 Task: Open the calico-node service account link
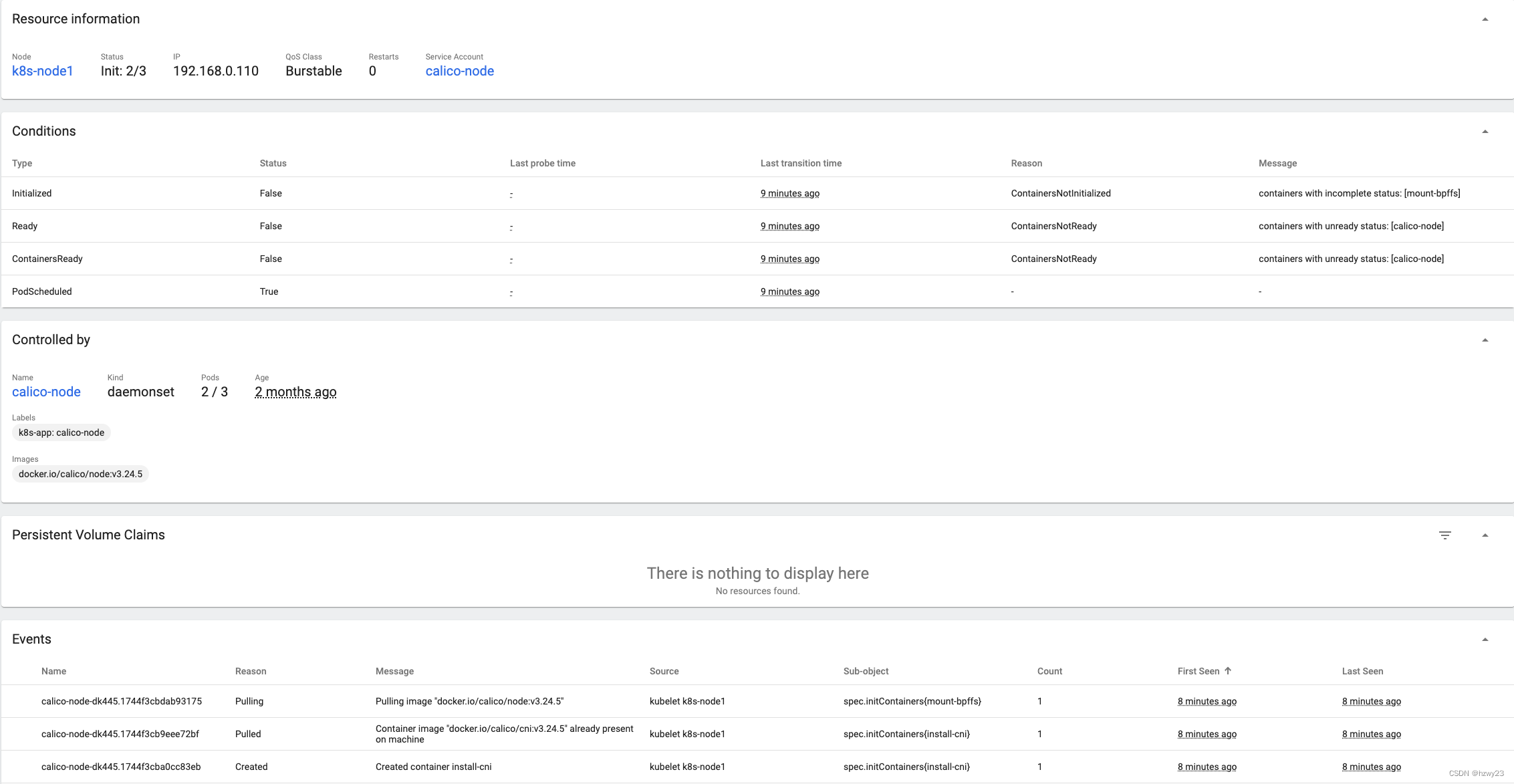tap(459, 71)
